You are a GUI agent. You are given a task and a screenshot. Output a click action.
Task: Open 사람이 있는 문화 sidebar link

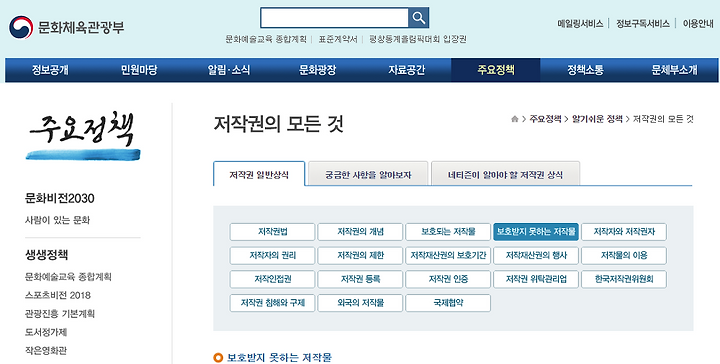pos(57,220)
